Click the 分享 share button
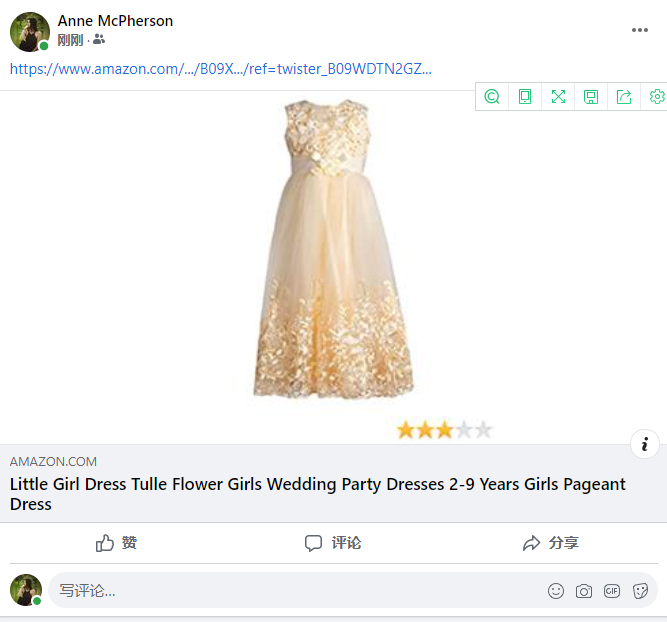 click(x=551, y=543)
